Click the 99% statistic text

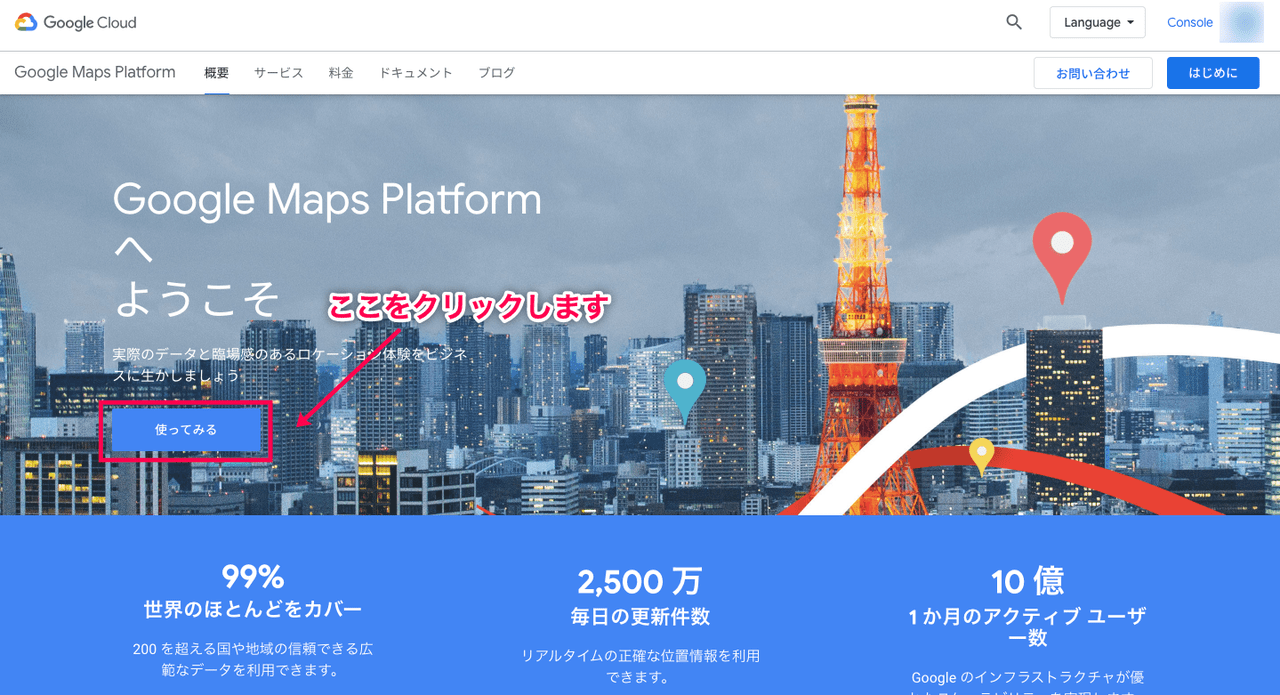(x=253, y=577)
